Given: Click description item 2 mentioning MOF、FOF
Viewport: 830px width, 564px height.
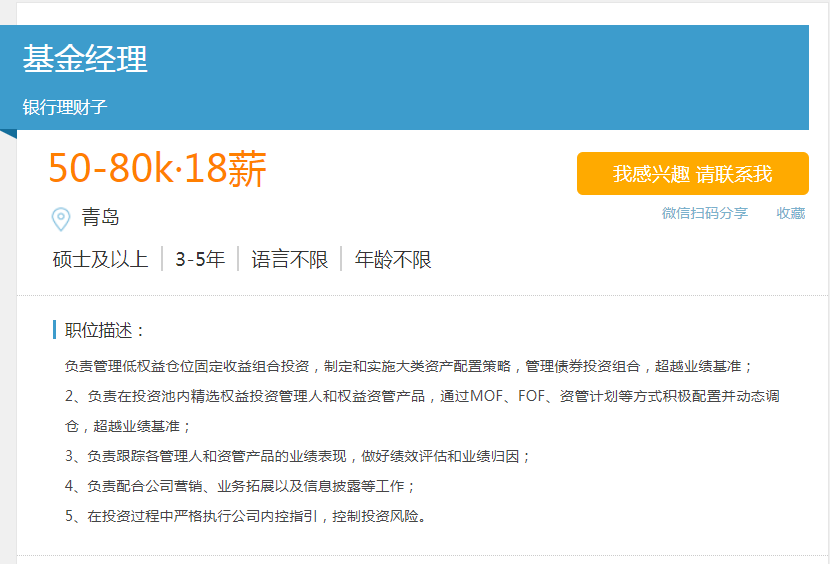Looking at the screenshot, I should pyautogui.click(x=422, y=411).
